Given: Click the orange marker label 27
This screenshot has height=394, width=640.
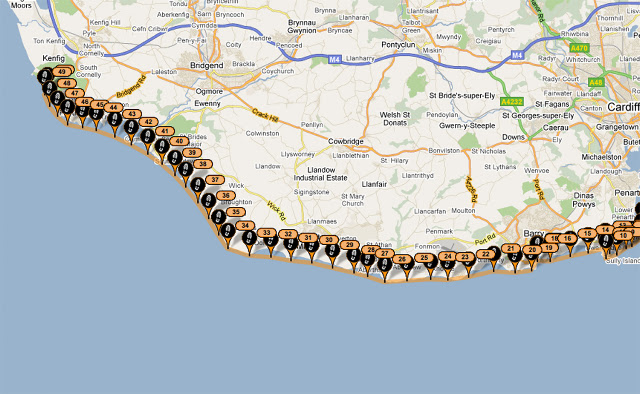Looking at the screenshot, I should click(384, 254).
